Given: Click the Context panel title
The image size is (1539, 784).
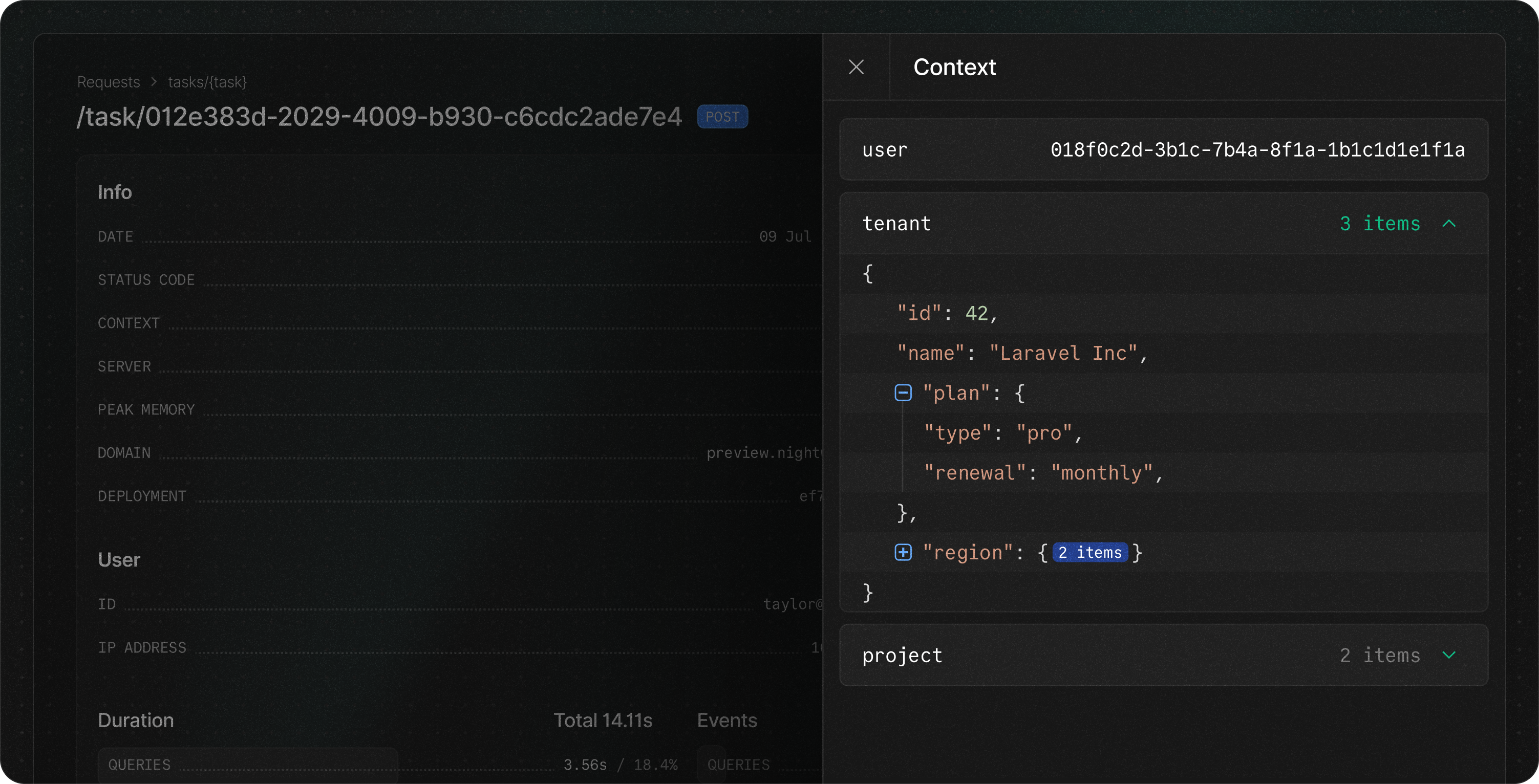Looking at the screenshot, I should pos(954,67).
